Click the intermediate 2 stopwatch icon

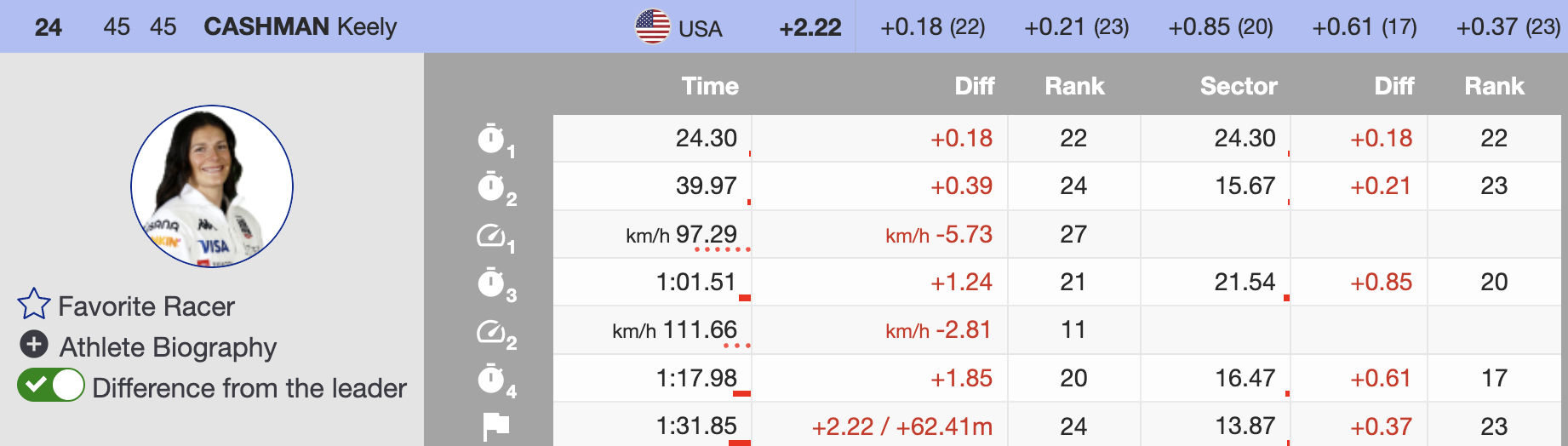click(x=491, y=186)
